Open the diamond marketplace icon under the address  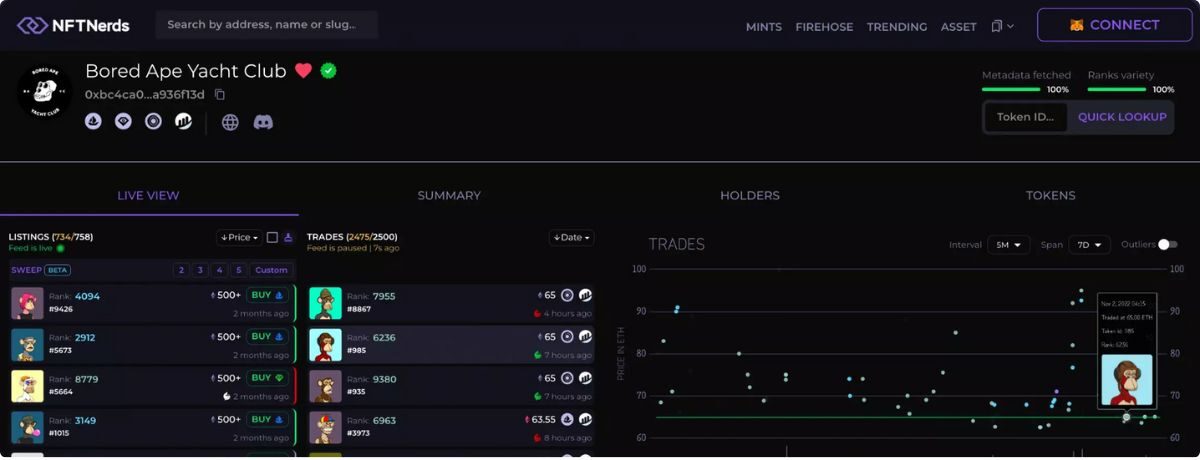coord(123,121)
